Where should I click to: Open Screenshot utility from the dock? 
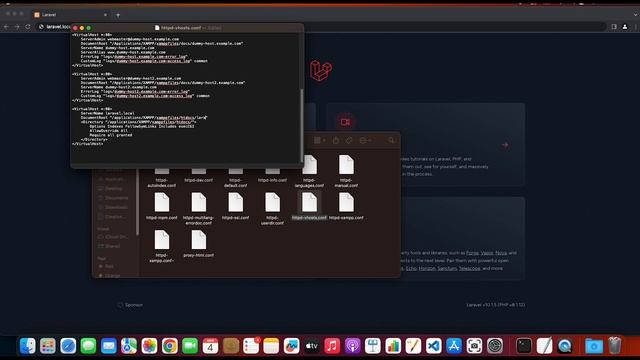coord(474,346)
